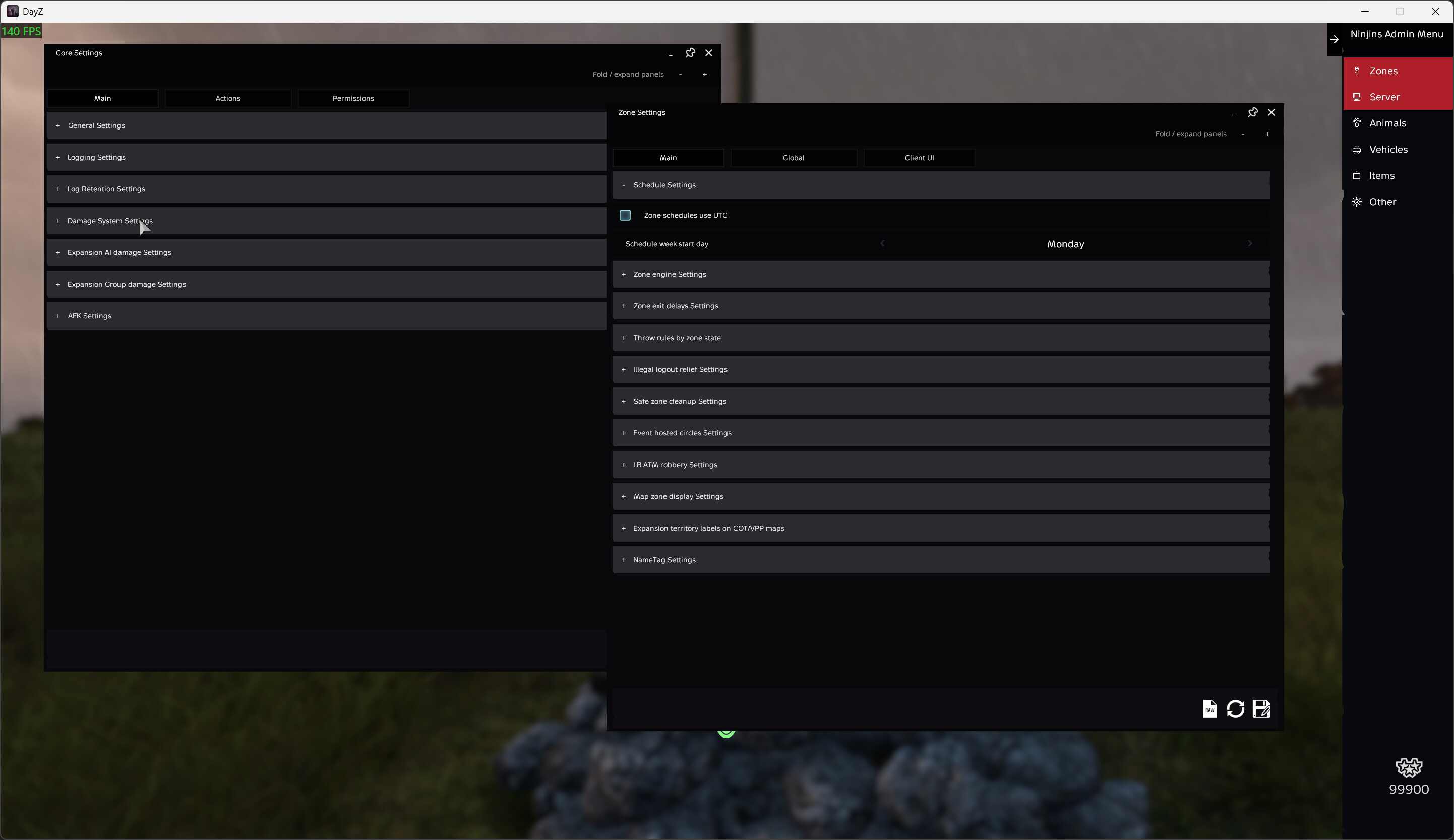Screen dimensions: 1454x840
Task: Expand all panels in Core Settings
Action: [704, 75]
